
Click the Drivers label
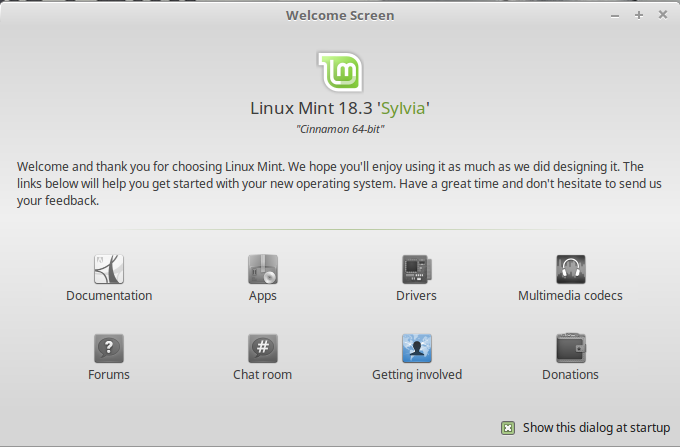click(416, 296)
